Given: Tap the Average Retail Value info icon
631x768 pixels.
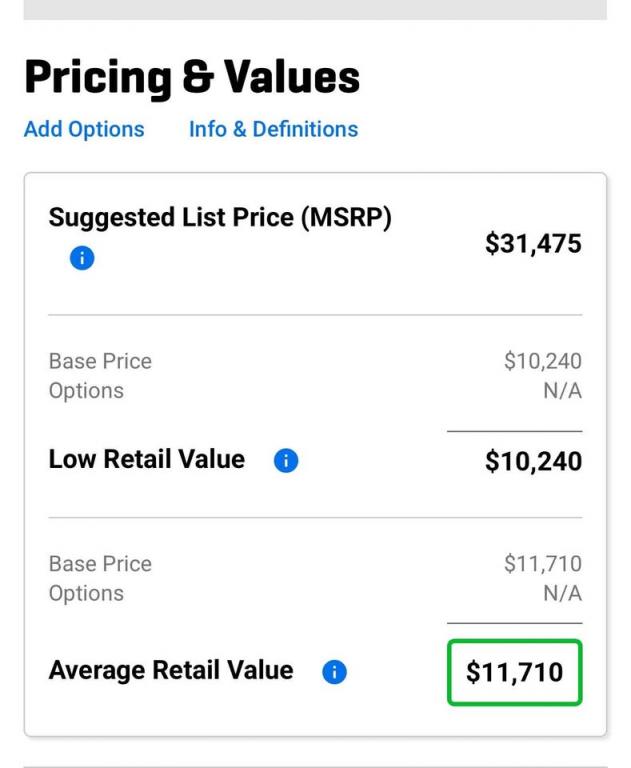Looking at the screenshot, I should coord(334,672).
